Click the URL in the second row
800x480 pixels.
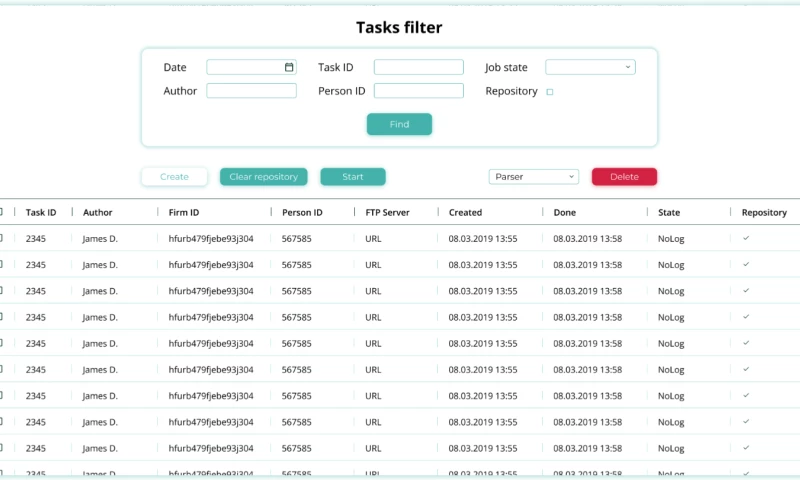click(373, 264)
